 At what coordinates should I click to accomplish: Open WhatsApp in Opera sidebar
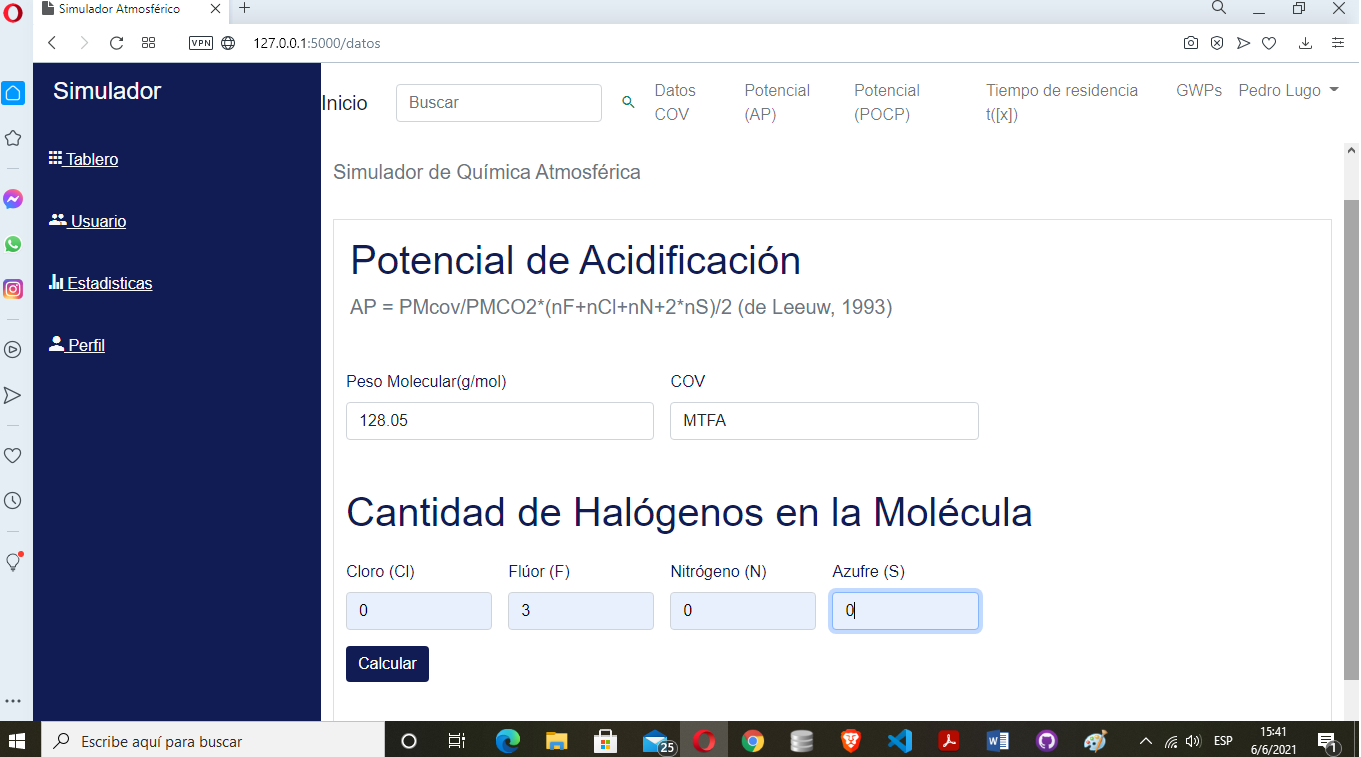coord(13,244)
